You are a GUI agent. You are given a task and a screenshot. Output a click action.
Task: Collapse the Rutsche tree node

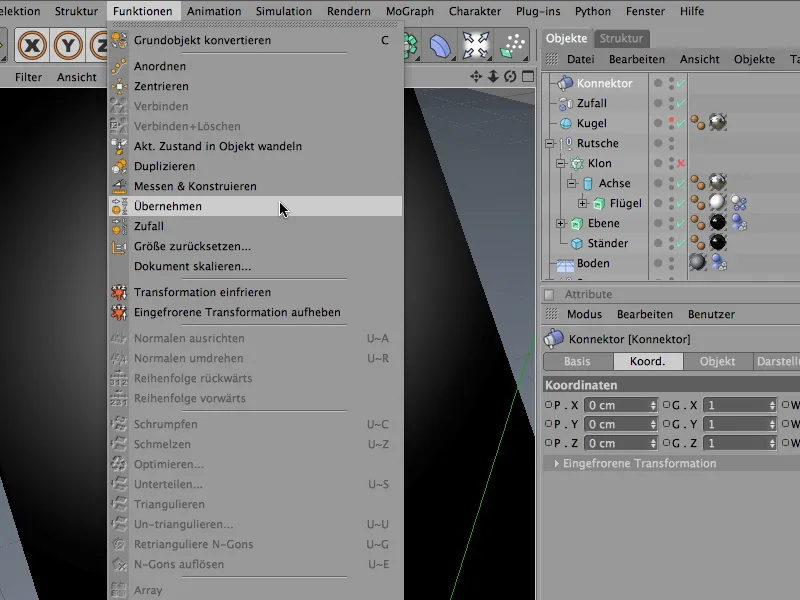tap(549, 143)
